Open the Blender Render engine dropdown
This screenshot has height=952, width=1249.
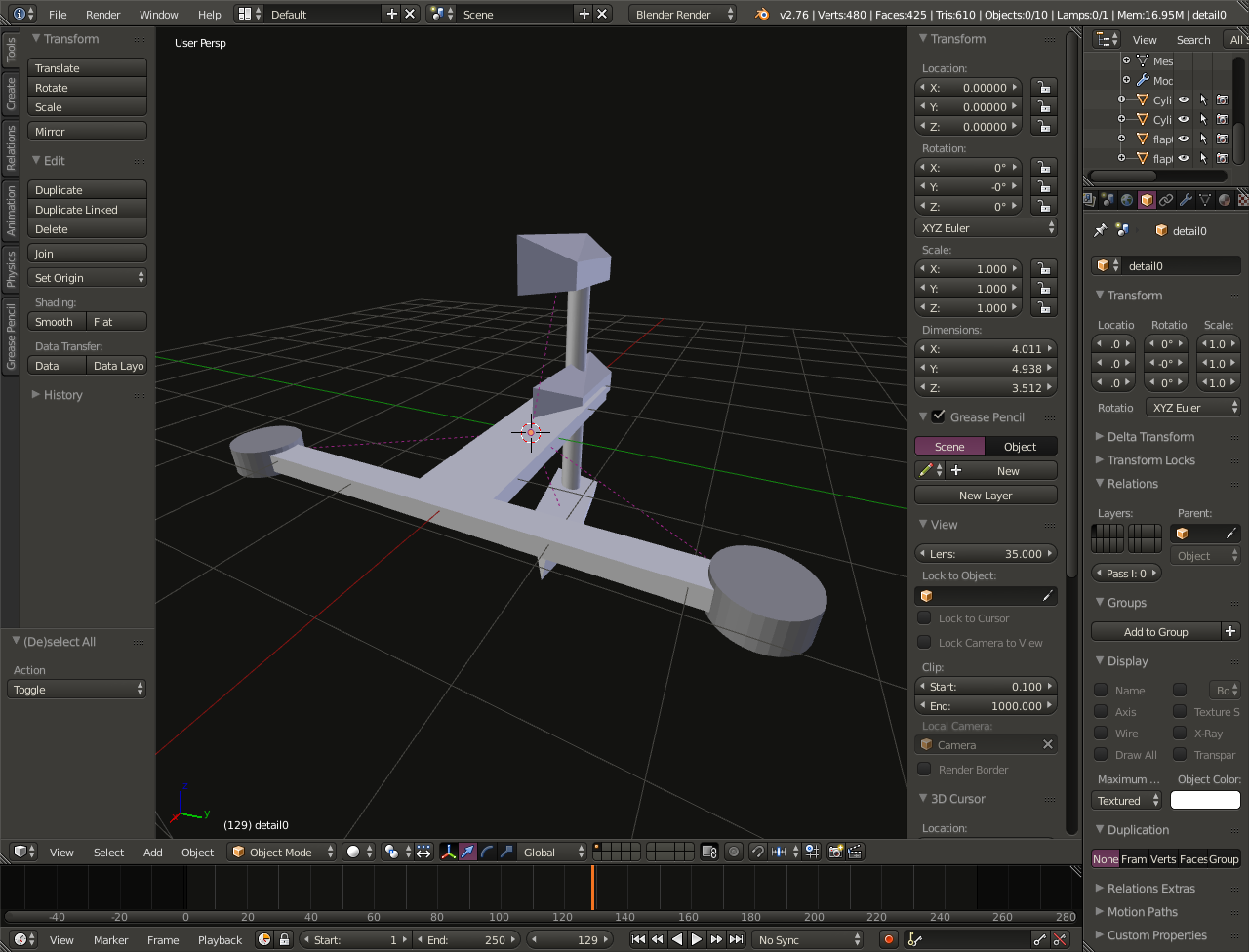(682, 14)
